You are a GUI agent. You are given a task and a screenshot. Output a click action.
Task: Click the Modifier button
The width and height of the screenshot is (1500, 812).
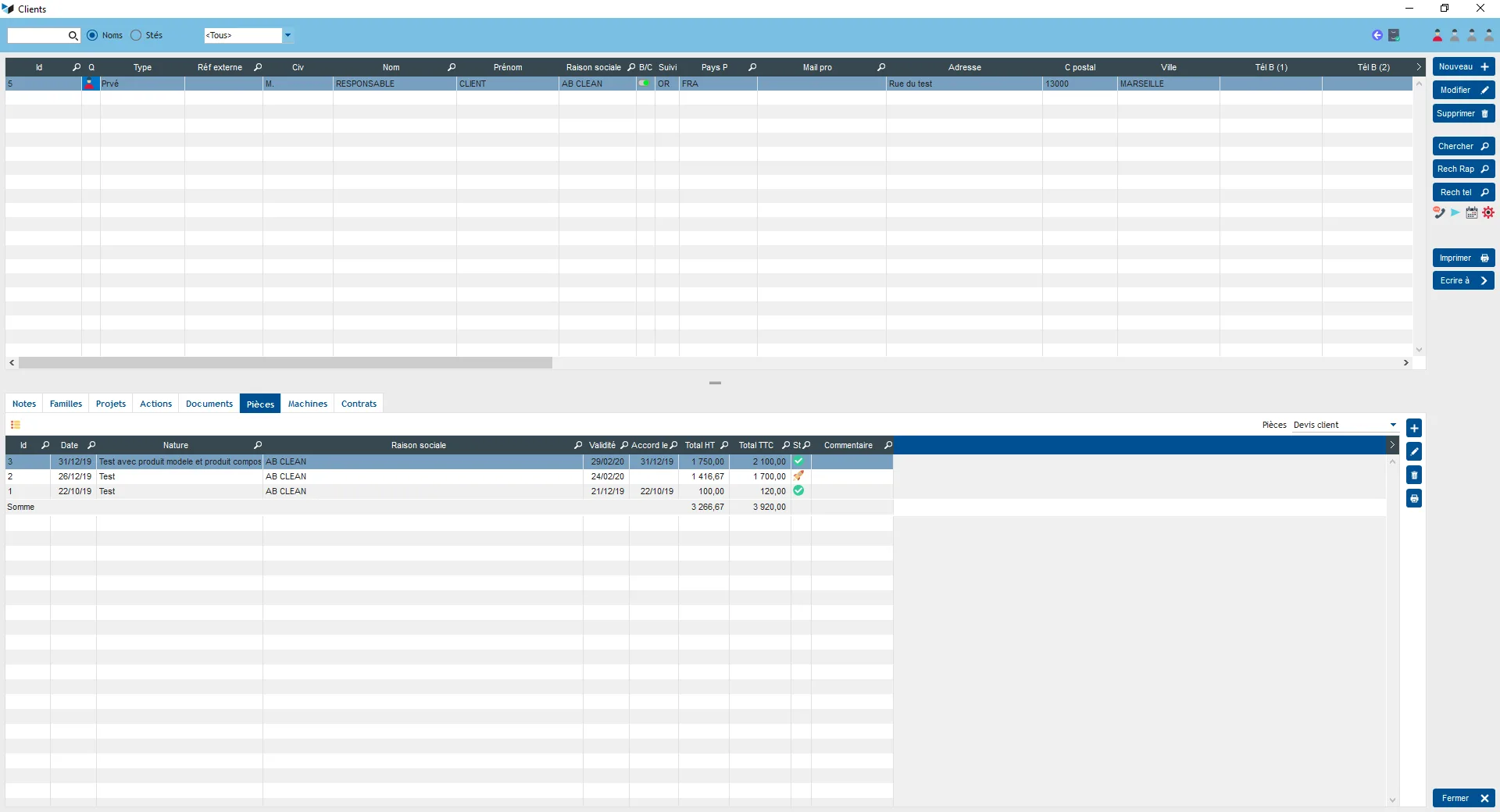[x=1464, y=91]
